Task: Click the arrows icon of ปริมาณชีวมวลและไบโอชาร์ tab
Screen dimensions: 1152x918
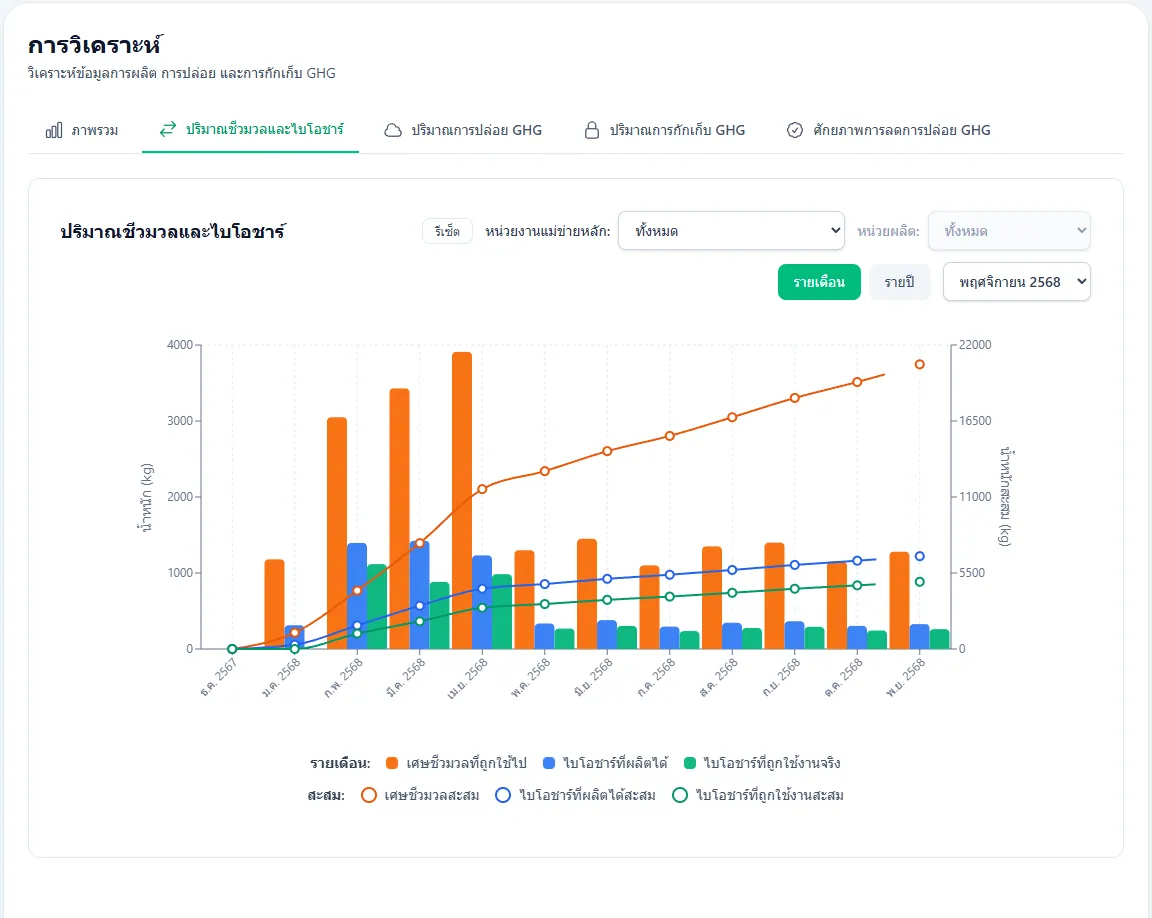Action: [x=168, y=129]
